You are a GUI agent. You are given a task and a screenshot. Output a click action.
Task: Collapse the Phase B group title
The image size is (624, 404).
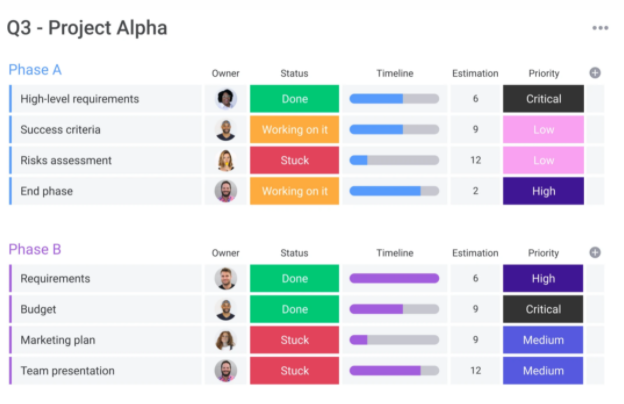35,250
